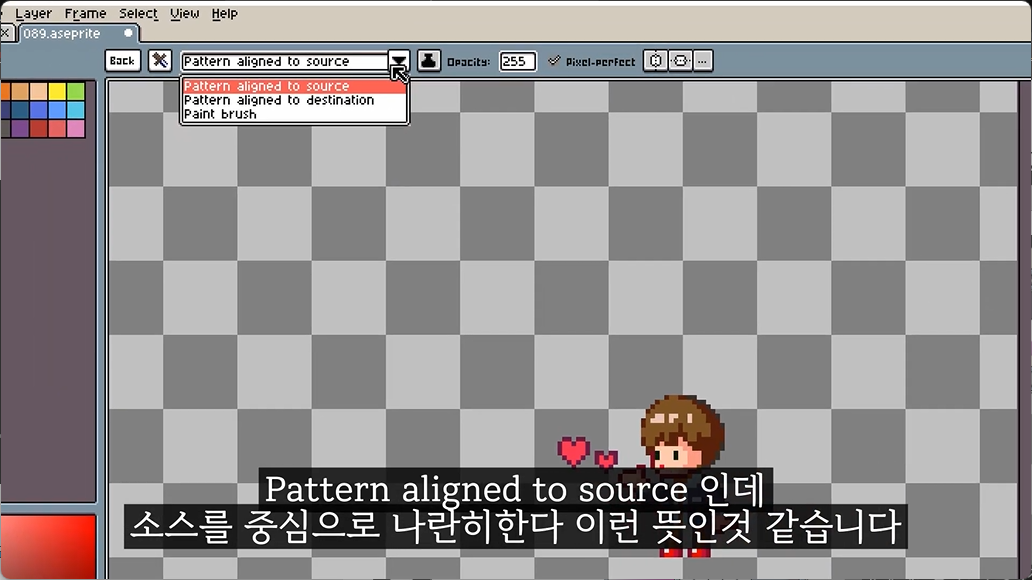Toggle the Pixel-perfect checkbox

[592, 61]
